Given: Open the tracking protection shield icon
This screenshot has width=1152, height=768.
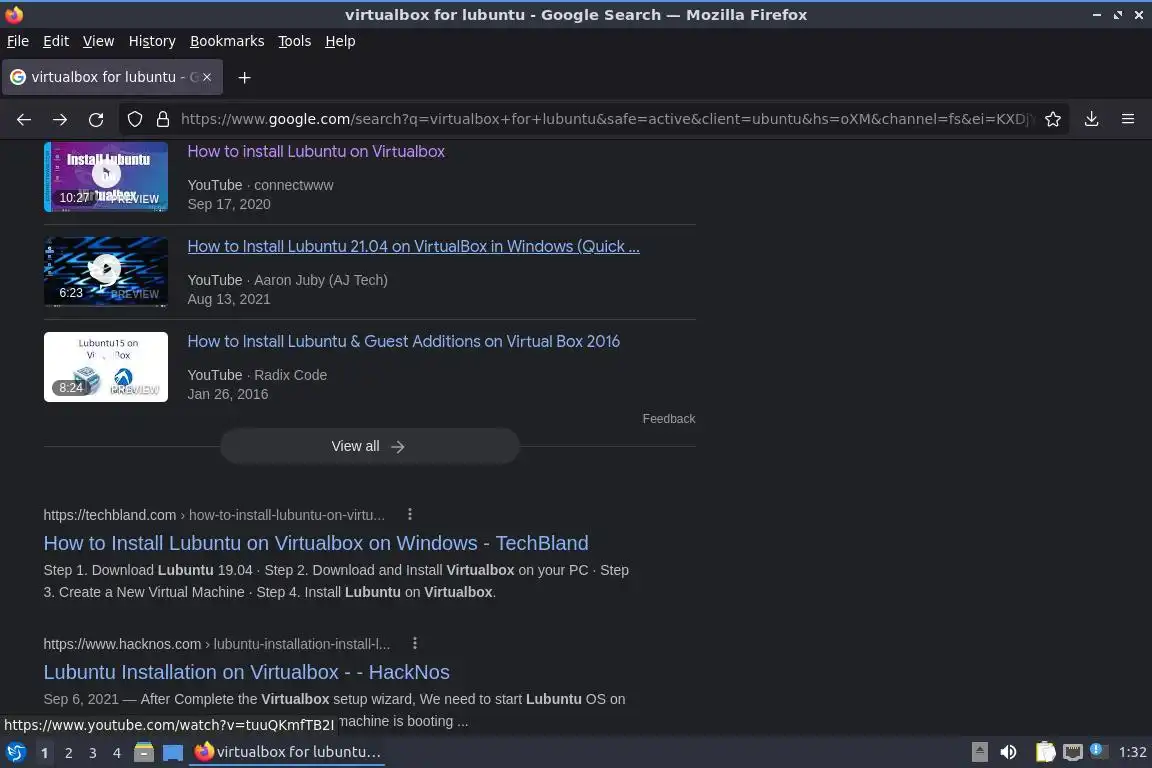Looking at the screenshot, I should (x=134, y=119).
